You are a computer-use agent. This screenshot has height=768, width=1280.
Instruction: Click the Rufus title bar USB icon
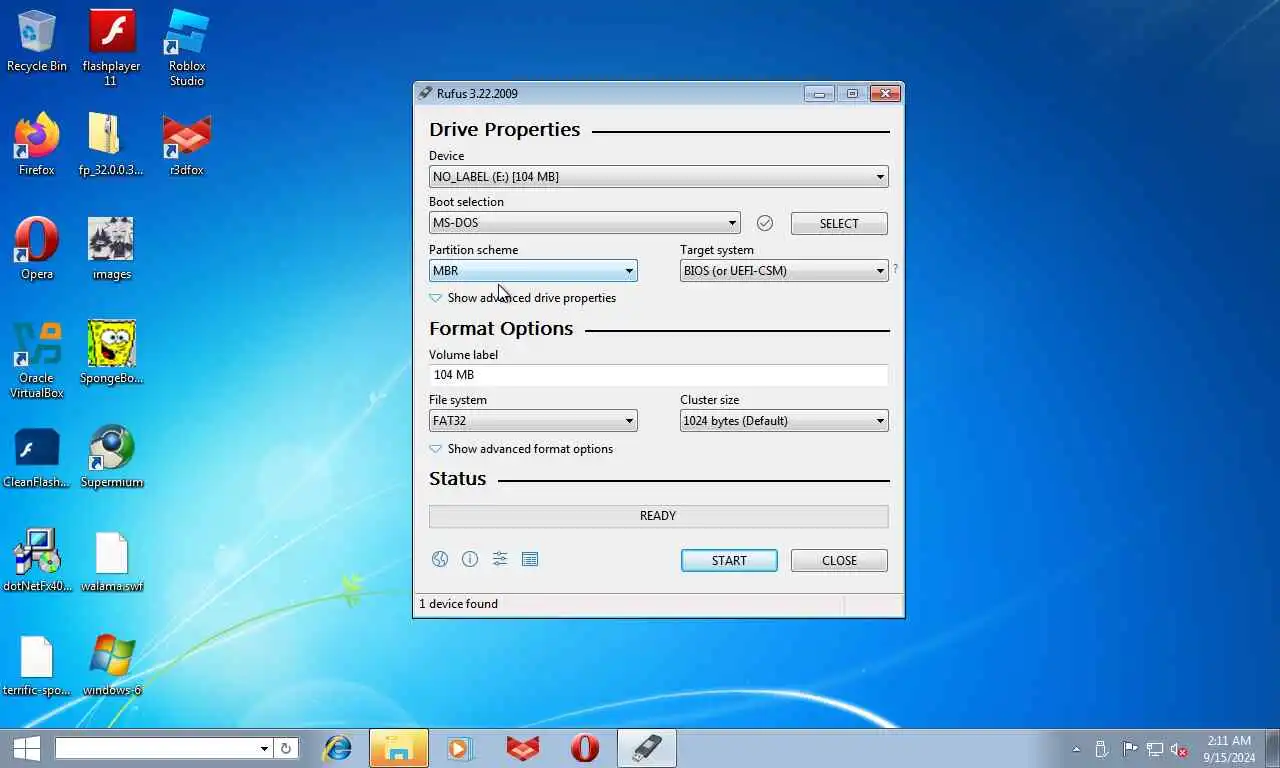(x=426, y=93)
